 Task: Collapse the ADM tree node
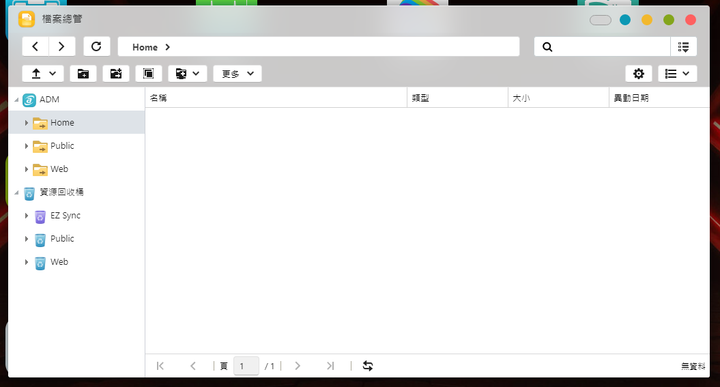coord(17,100)
